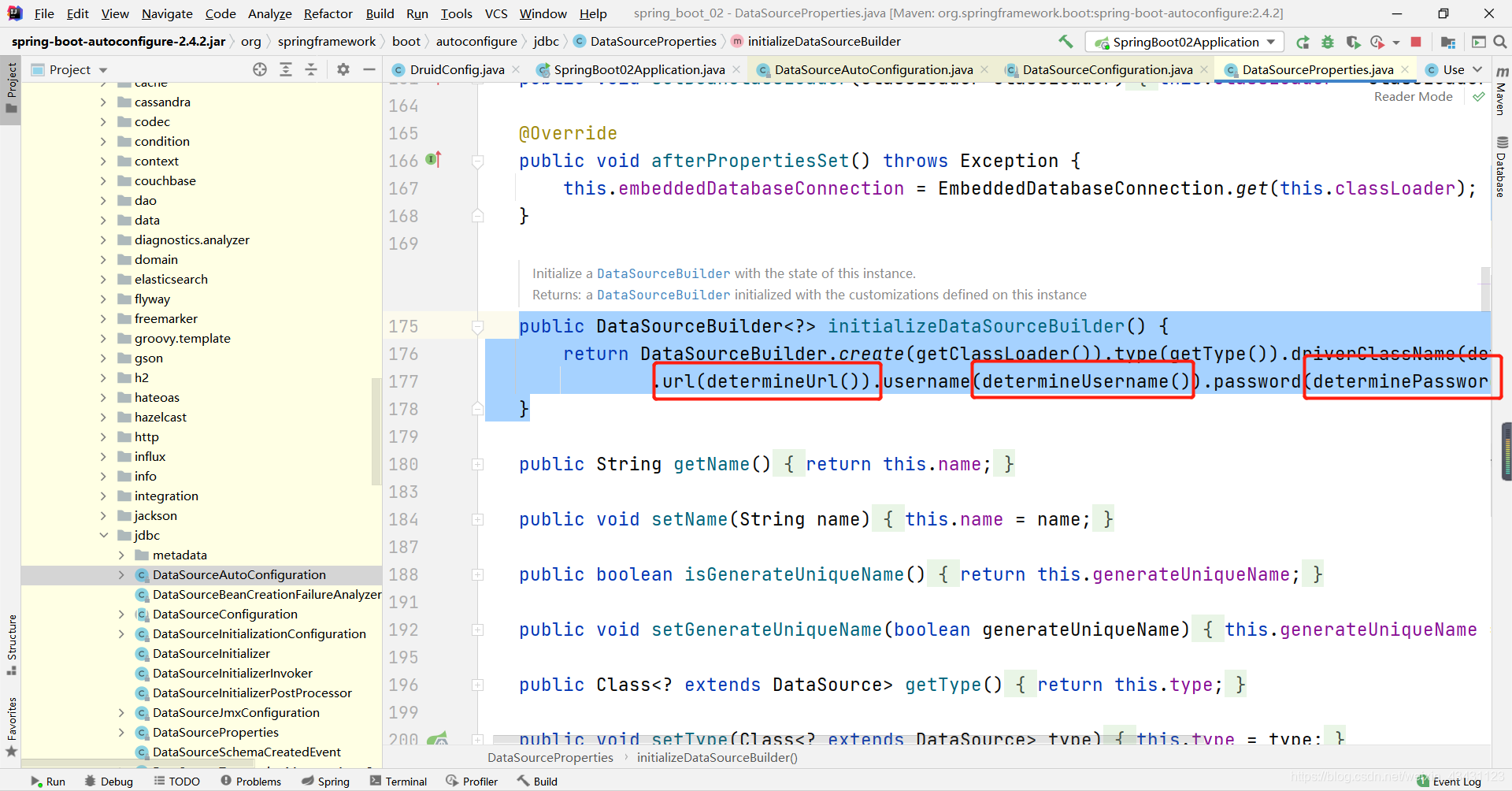Expand the jackson folder
Screen dimensions: 1512x791
click(x=104, y=515)
